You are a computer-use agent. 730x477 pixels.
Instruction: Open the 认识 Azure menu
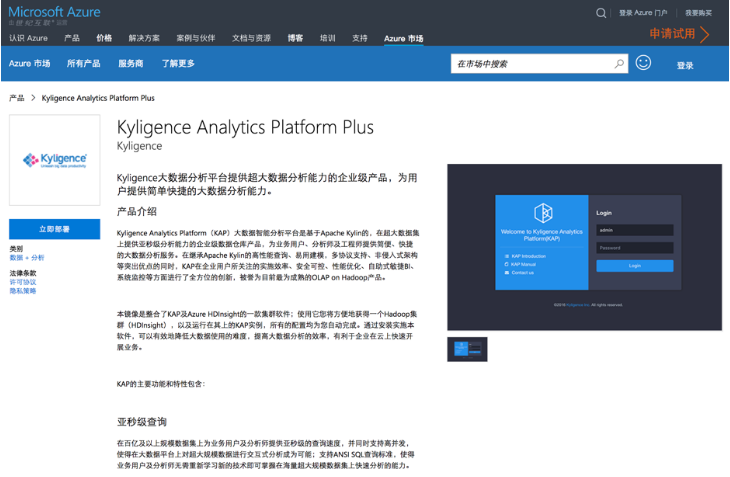(x=28, y=38)
